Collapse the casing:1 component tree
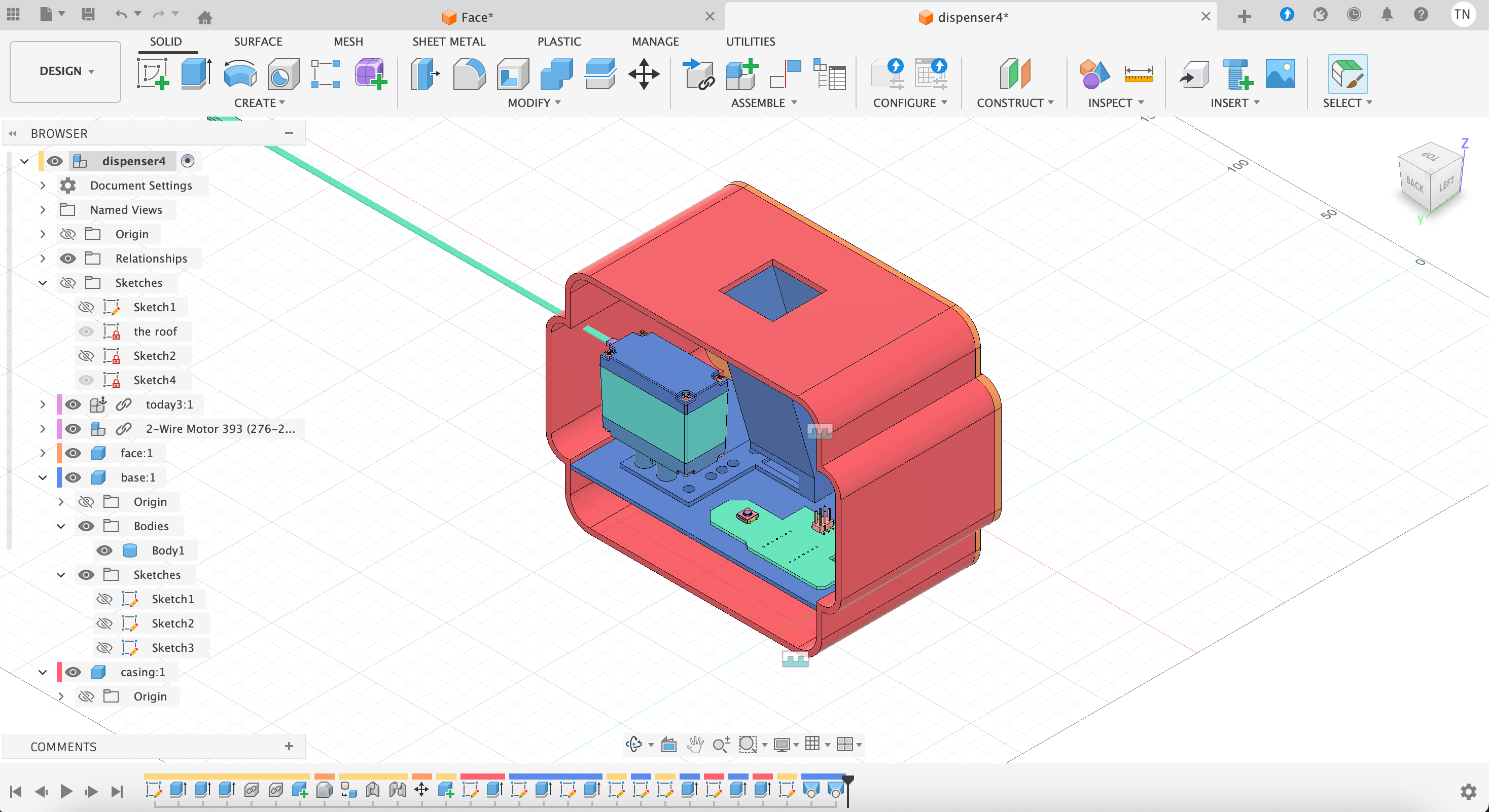The height and width of the screenshot is (812, 1489). coord(43,672)
